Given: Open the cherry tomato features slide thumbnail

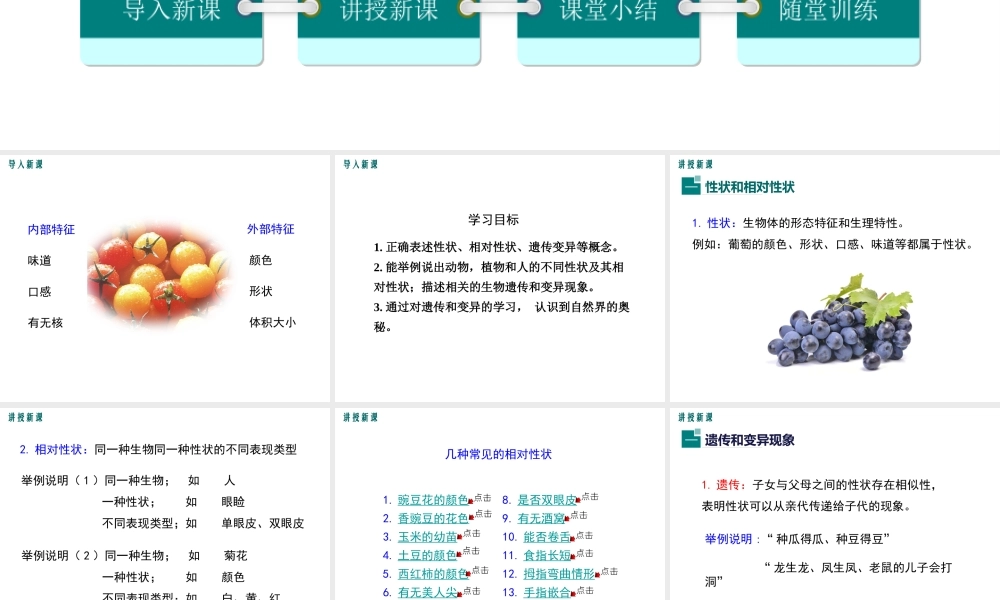Looking at the screenshot, I should 165,278.
